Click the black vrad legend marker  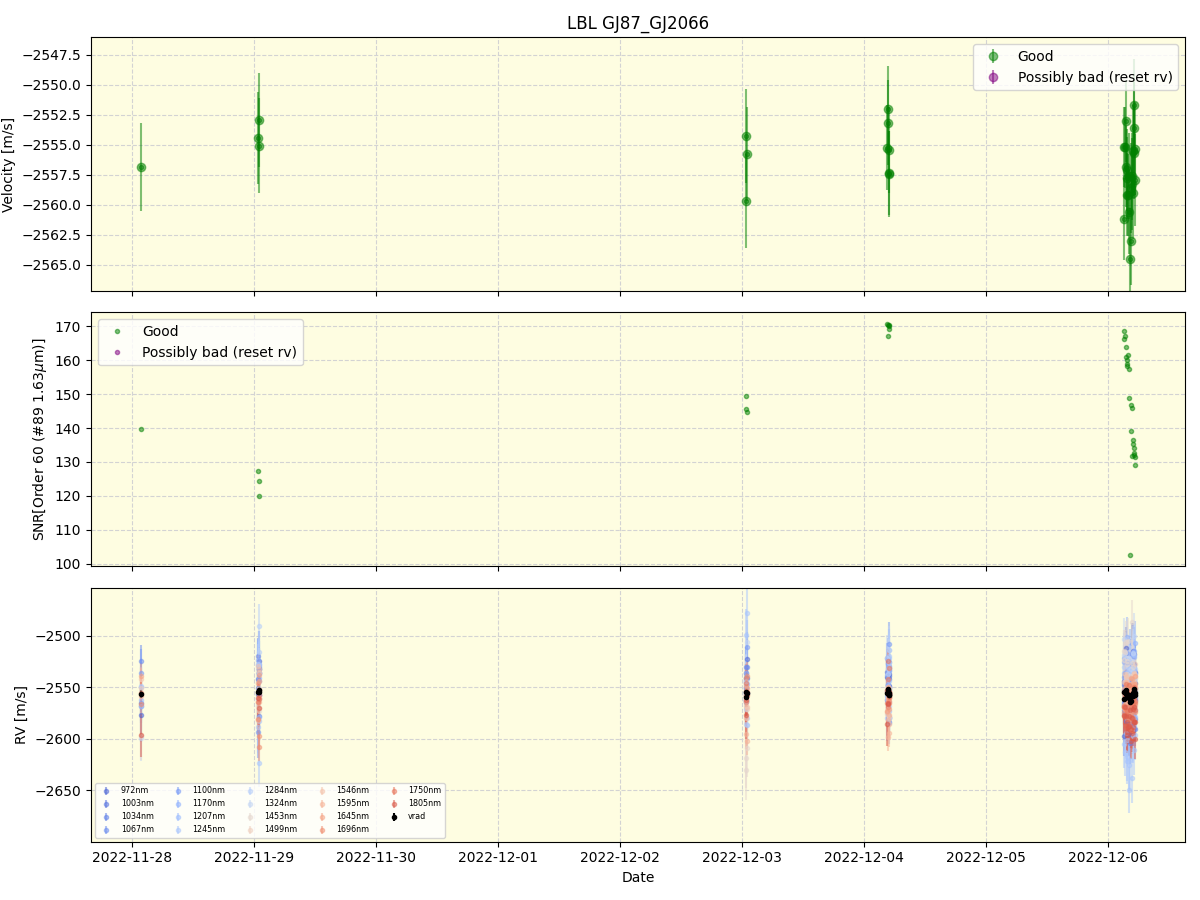[x=394, y=817]
